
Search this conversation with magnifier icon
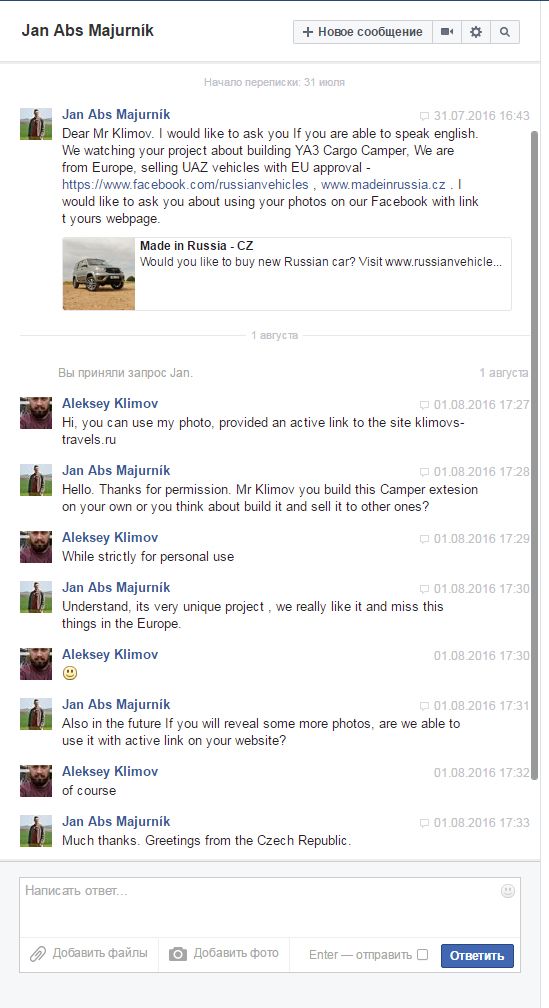pyautogui.click(x=505, y=32)
